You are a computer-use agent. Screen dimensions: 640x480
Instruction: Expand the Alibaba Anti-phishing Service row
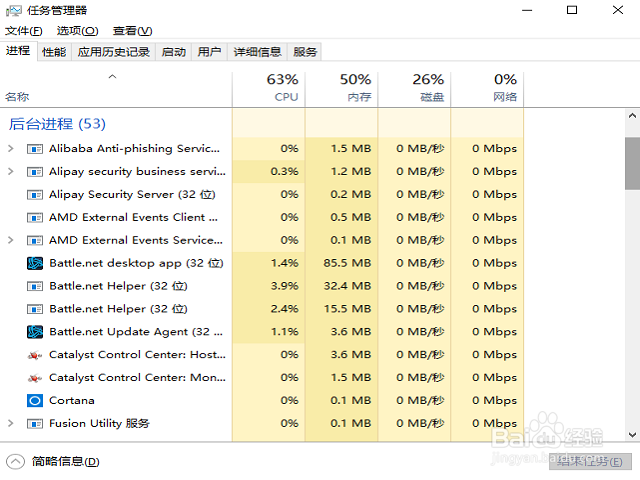point(10,149)
